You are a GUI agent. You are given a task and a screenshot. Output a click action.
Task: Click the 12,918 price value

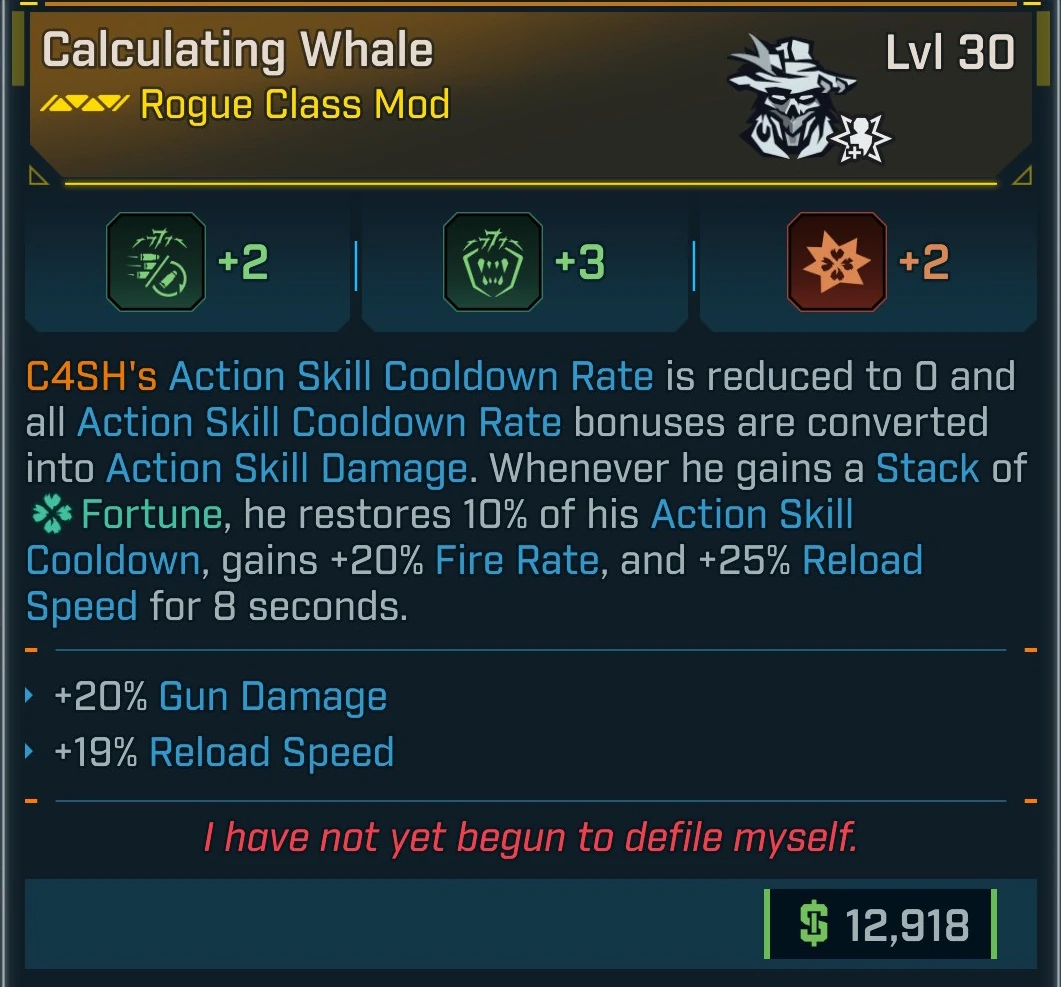(907, 925)
